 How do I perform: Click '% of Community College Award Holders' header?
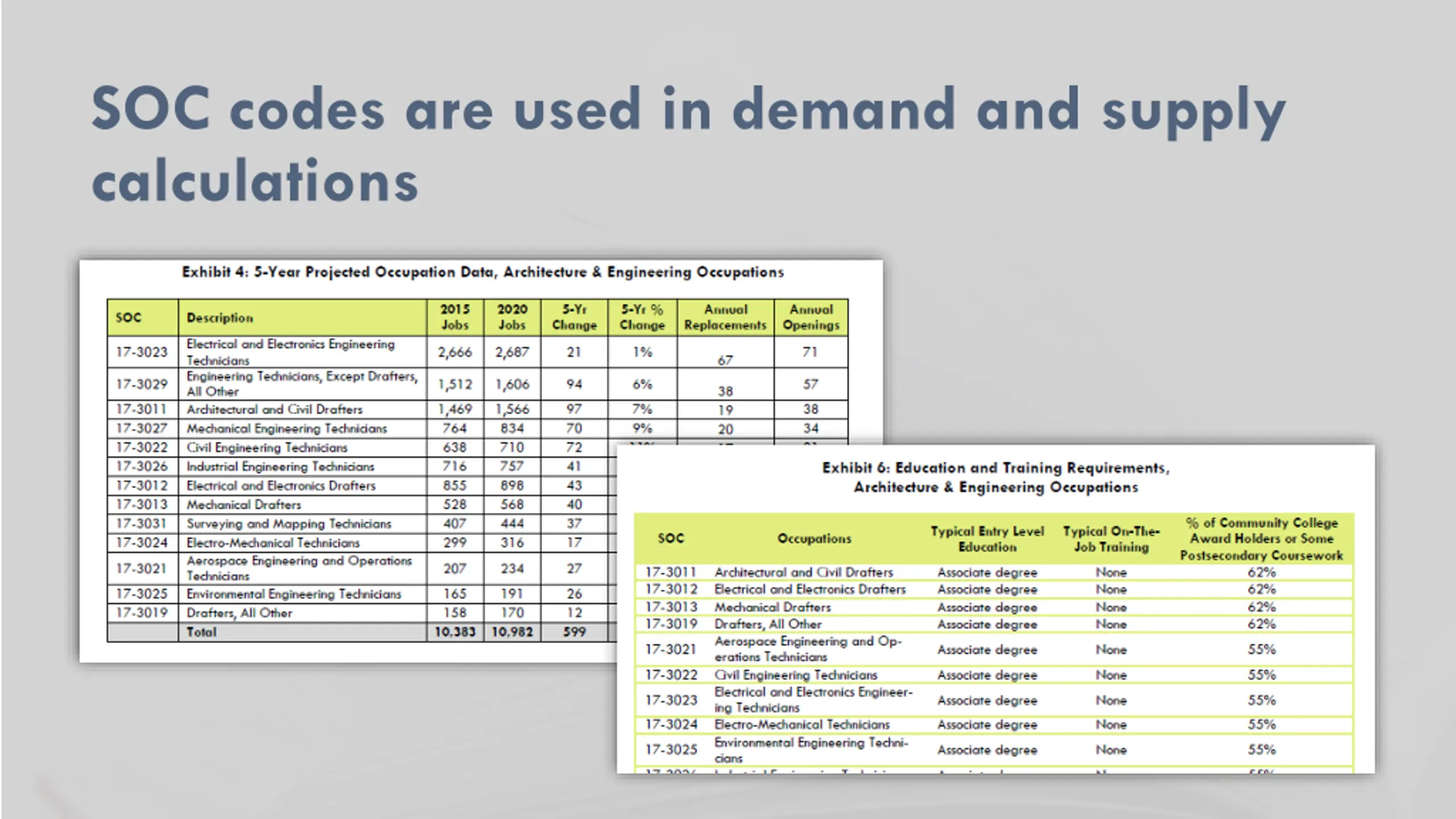tap(1261, 539)
